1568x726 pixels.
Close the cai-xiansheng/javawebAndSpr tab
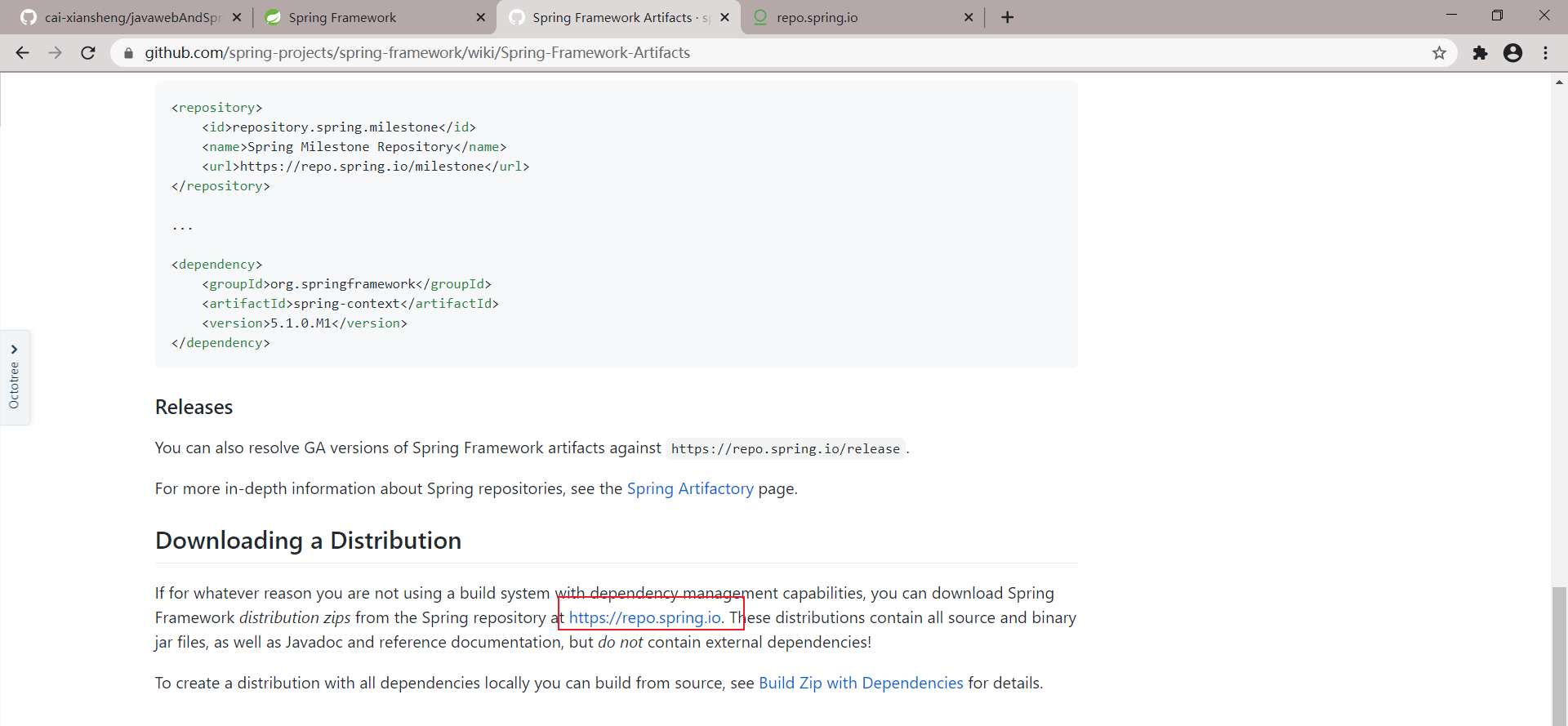pos(237,17)
